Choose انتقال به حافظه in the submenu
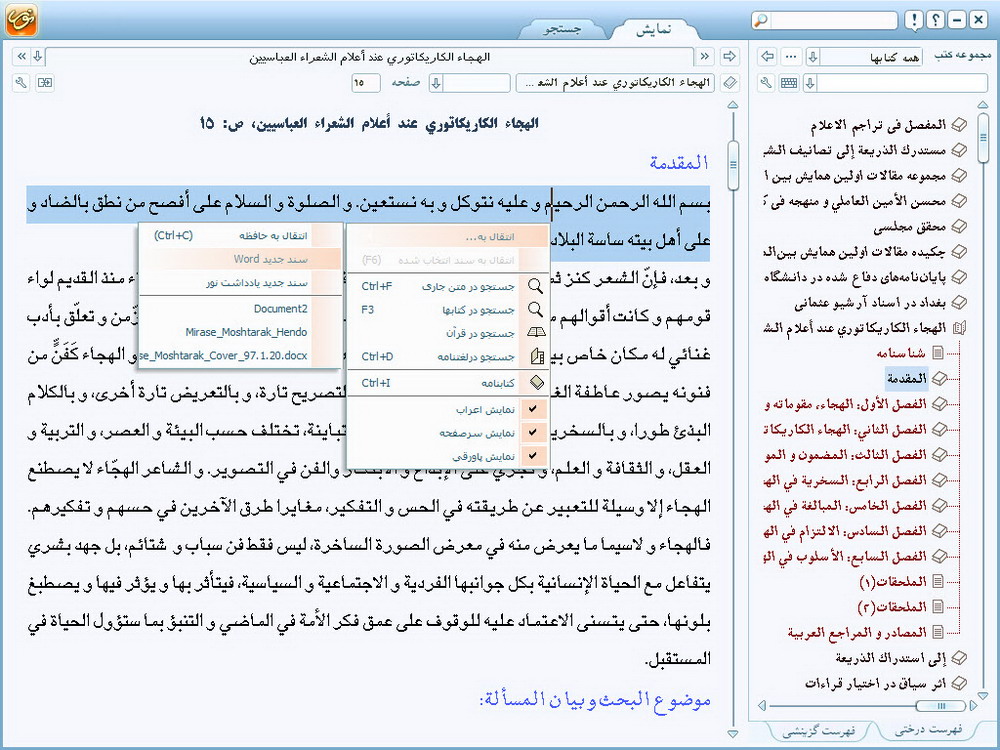 click(240, 235)
